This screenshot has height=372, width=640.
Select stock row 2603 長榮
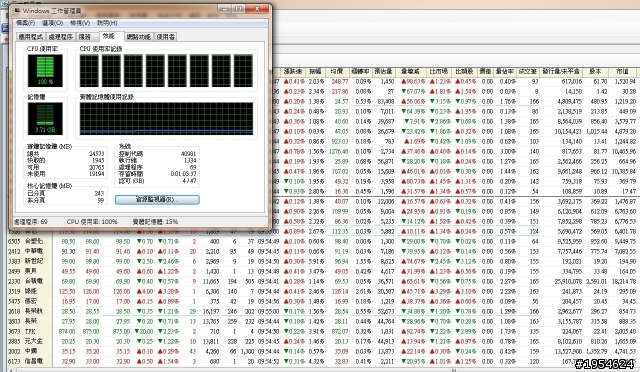[322, 321]
